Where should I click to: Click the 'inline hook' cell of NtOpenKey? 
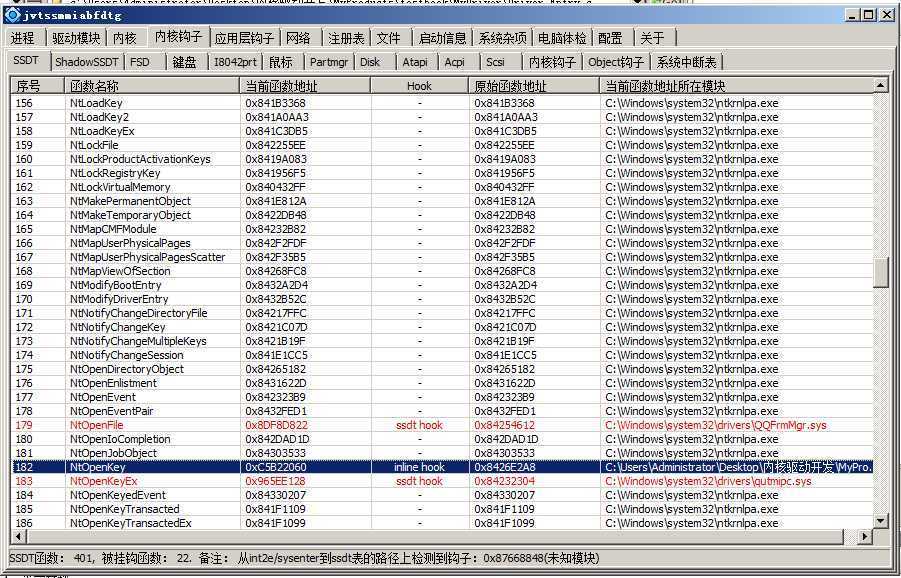(419, 467)
